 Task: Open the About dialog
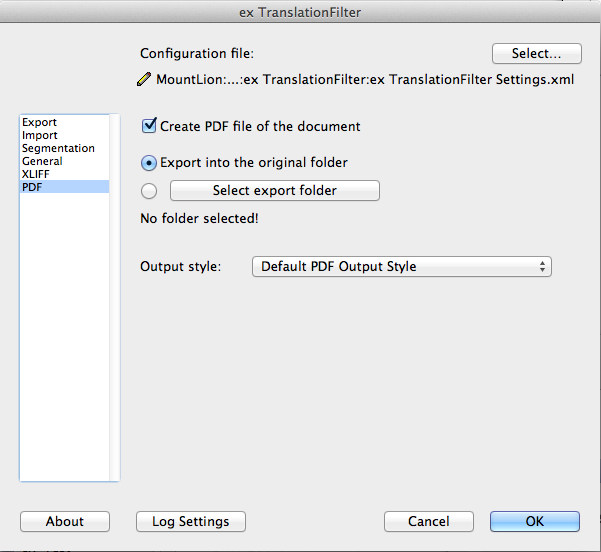click(x=65, y=521)
